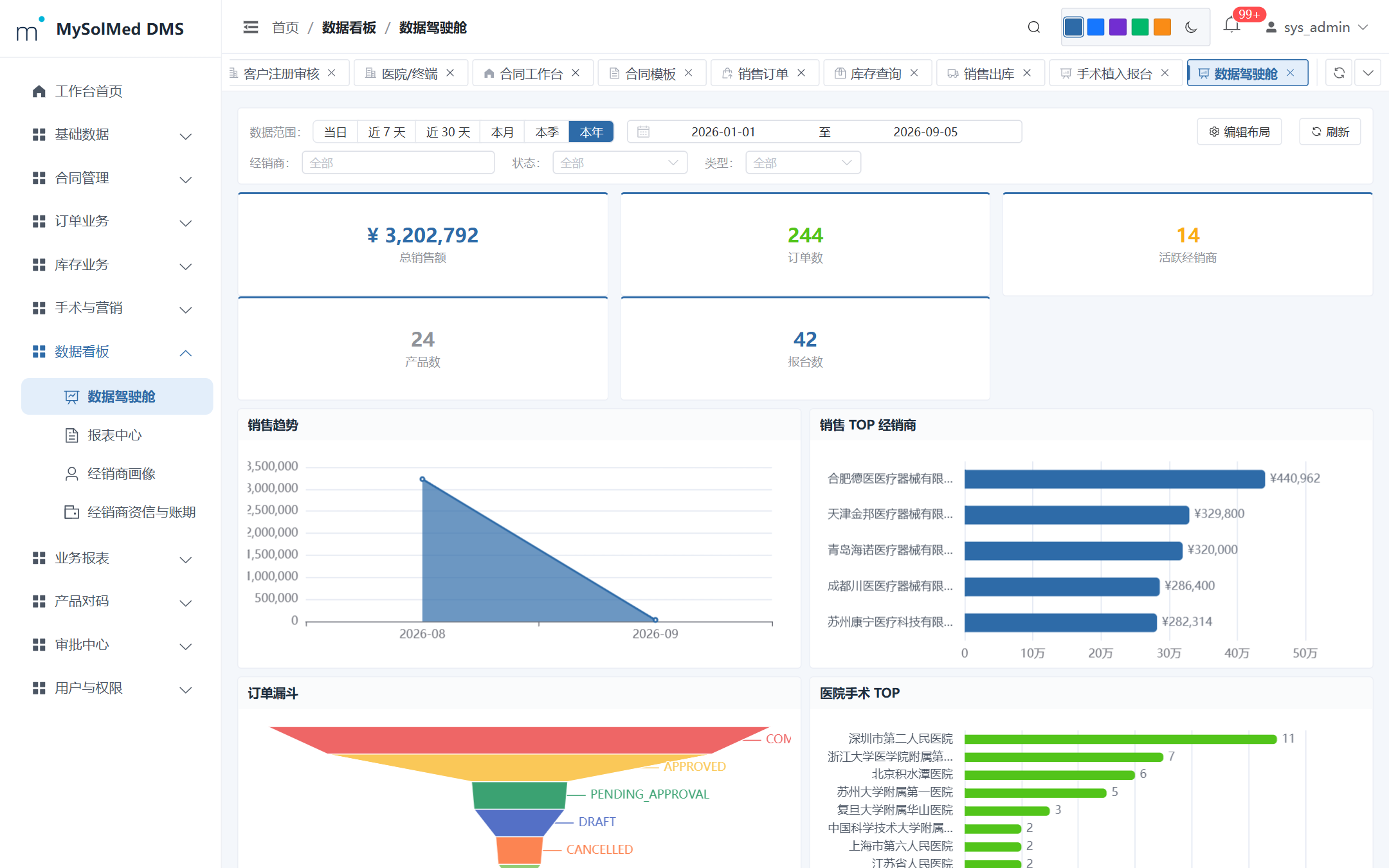Close the 客户注册审核 tab

(x=332, y=73)
